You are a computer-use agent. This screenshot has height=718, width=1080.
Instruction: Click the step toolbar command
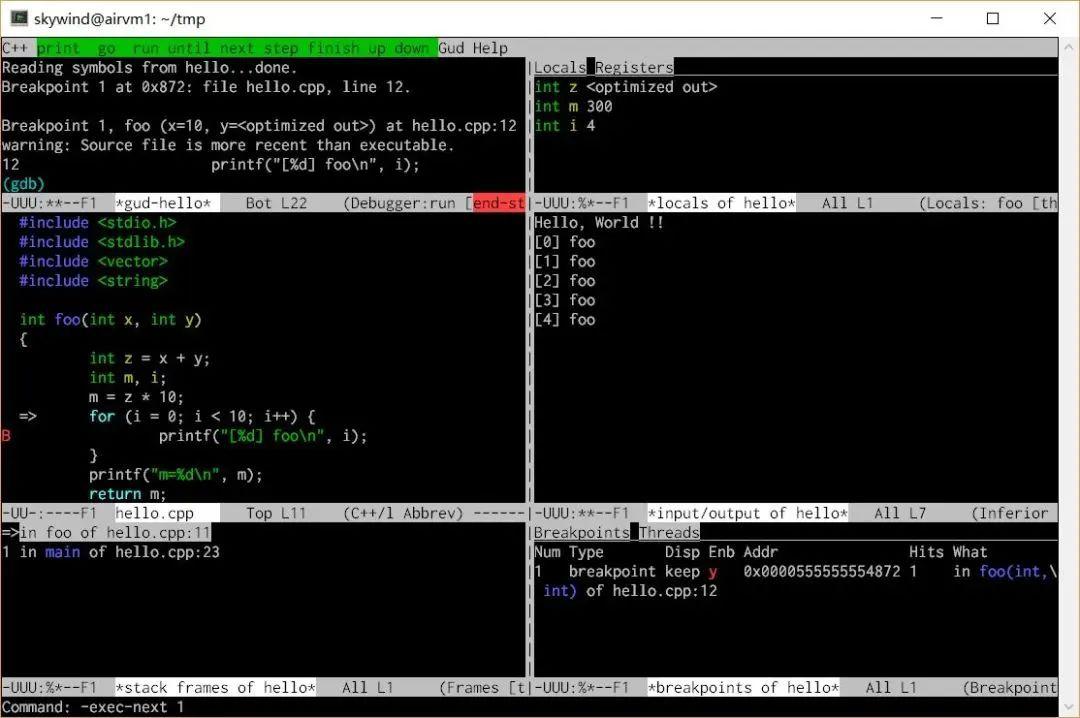click(x=281, y=48)
